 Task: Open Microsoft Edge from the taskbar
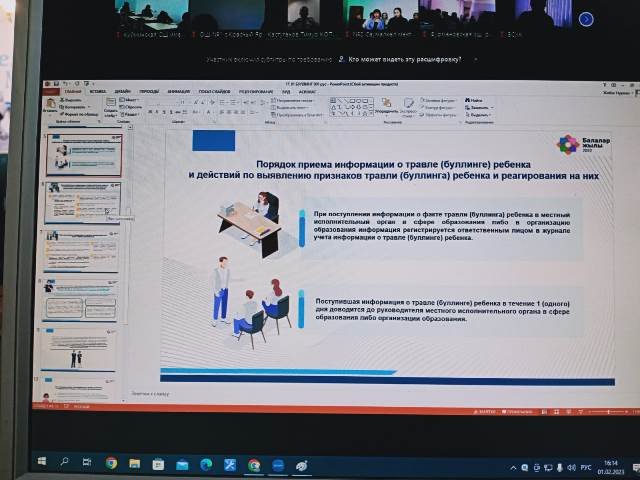[206, 464]
